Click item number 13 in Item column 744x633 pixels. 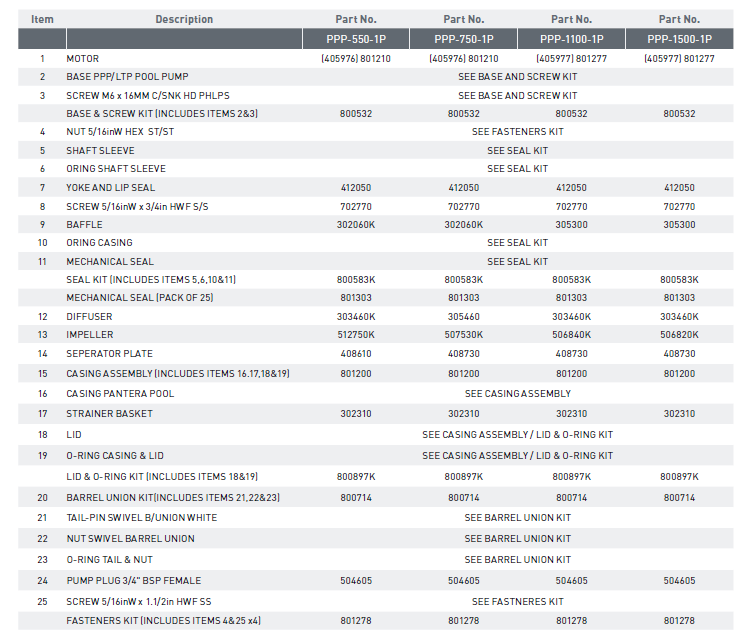click(42, 335)
